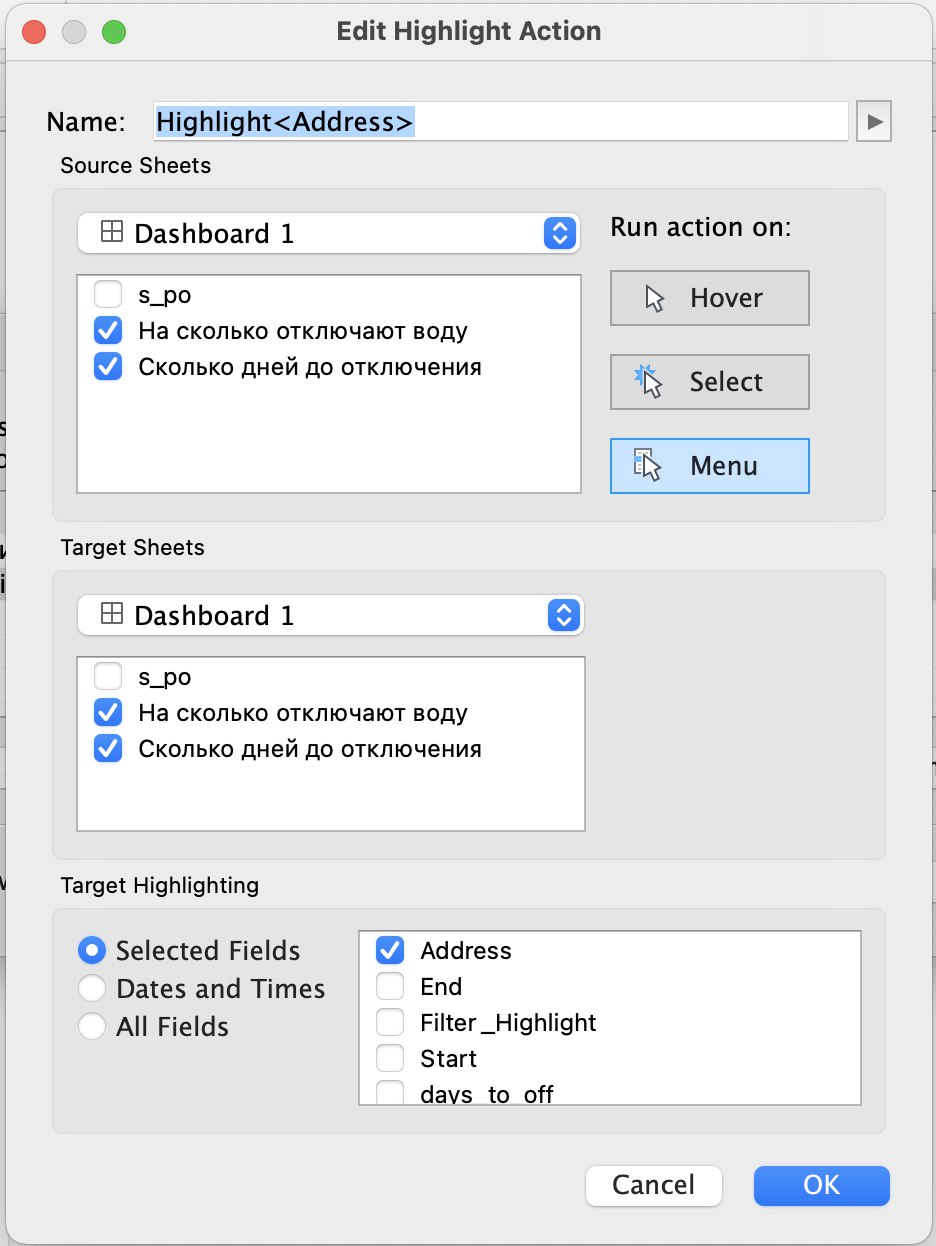This screenshot has width=936, height=1246.
Task: Click the Select action cursor icon
Action: click(x=648, y=382)
